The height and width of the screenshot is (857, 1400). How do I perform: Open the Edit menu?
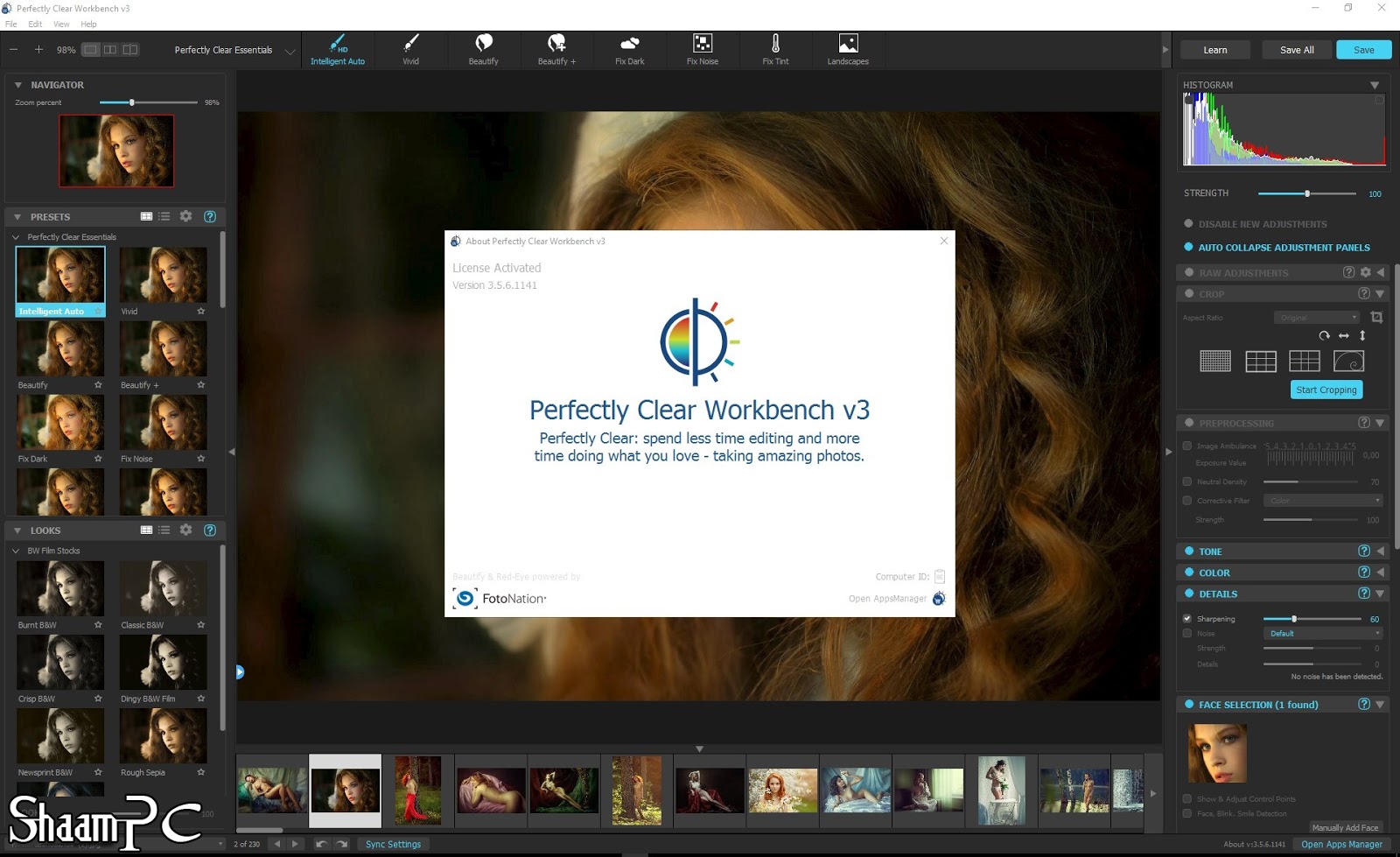tap(35, 24)
